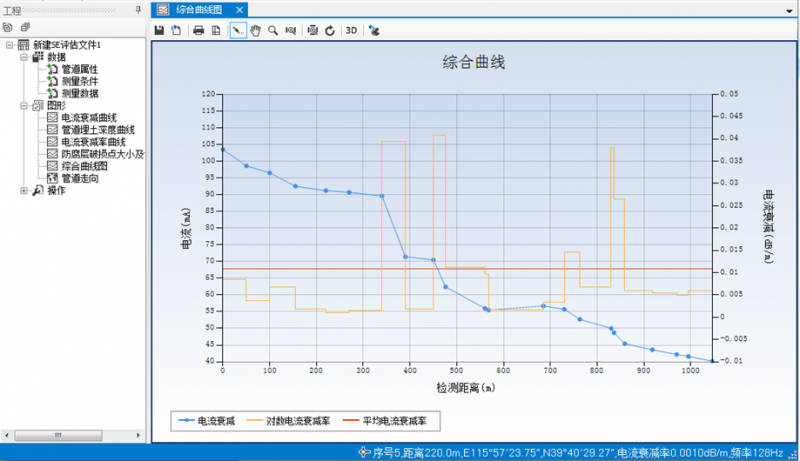Click the 管道走向 map icon
This screenshot has height=461, width=800.
(52, 178)
